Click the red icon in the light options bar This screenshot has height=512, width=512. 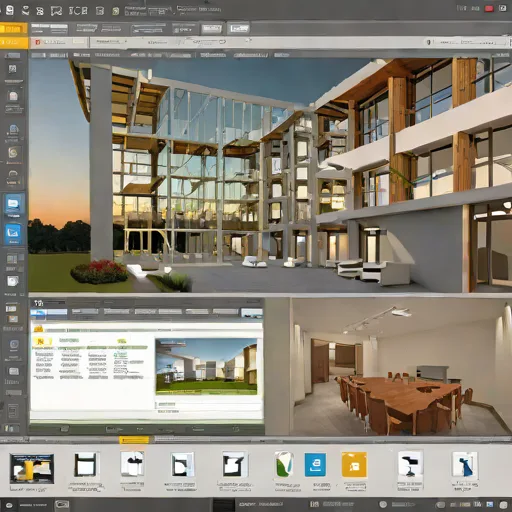click(x=37, y=42)
